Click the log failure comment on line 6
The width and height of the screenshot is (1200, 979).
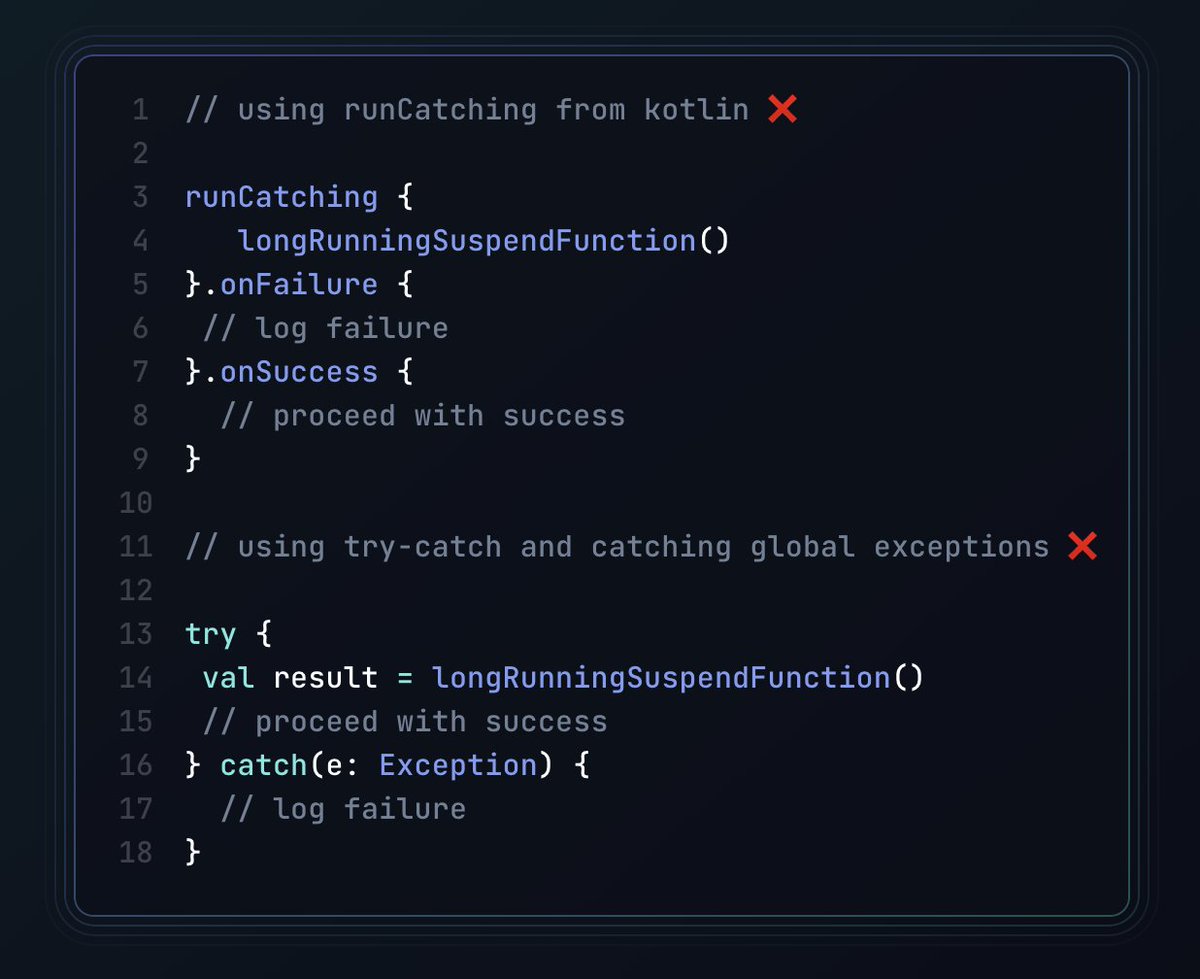pyautogui.click(x=325, y=328)
